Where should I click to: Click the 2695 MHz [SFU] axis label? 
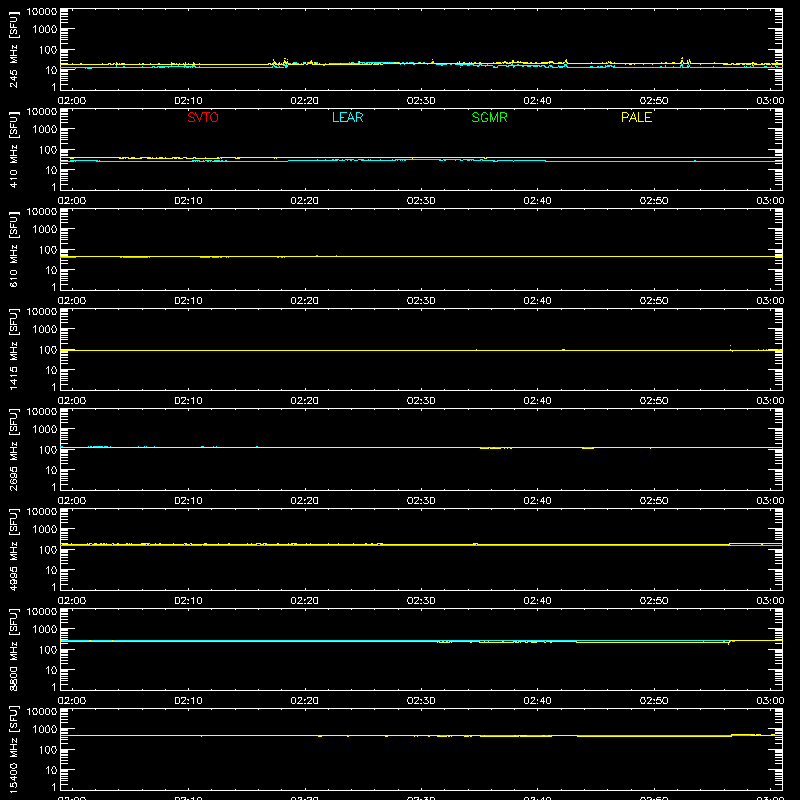[14, 449]
